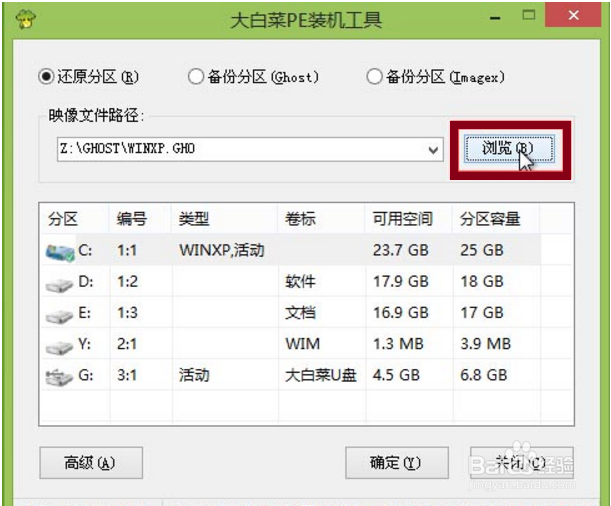
Task: Maximize the 大白菜PE装机工具 window
Action: [x=529, y=16]
